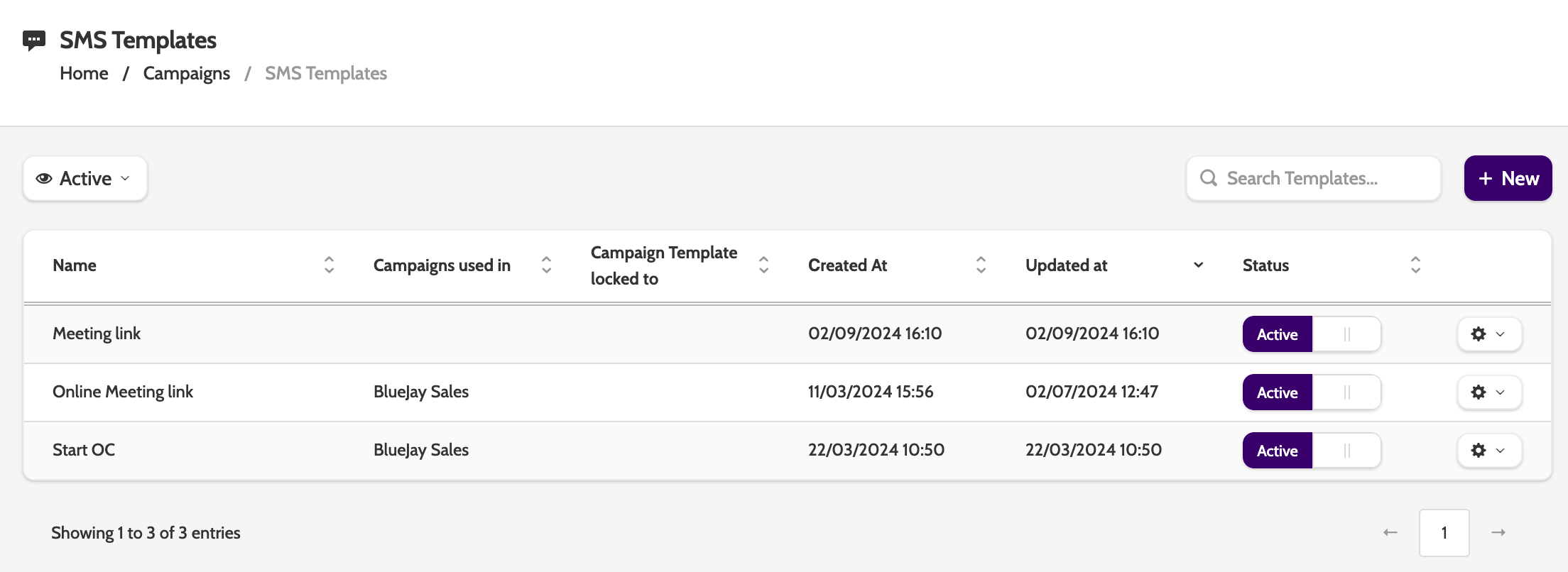Open gear menu for Meeting link

click(1489, 334)
